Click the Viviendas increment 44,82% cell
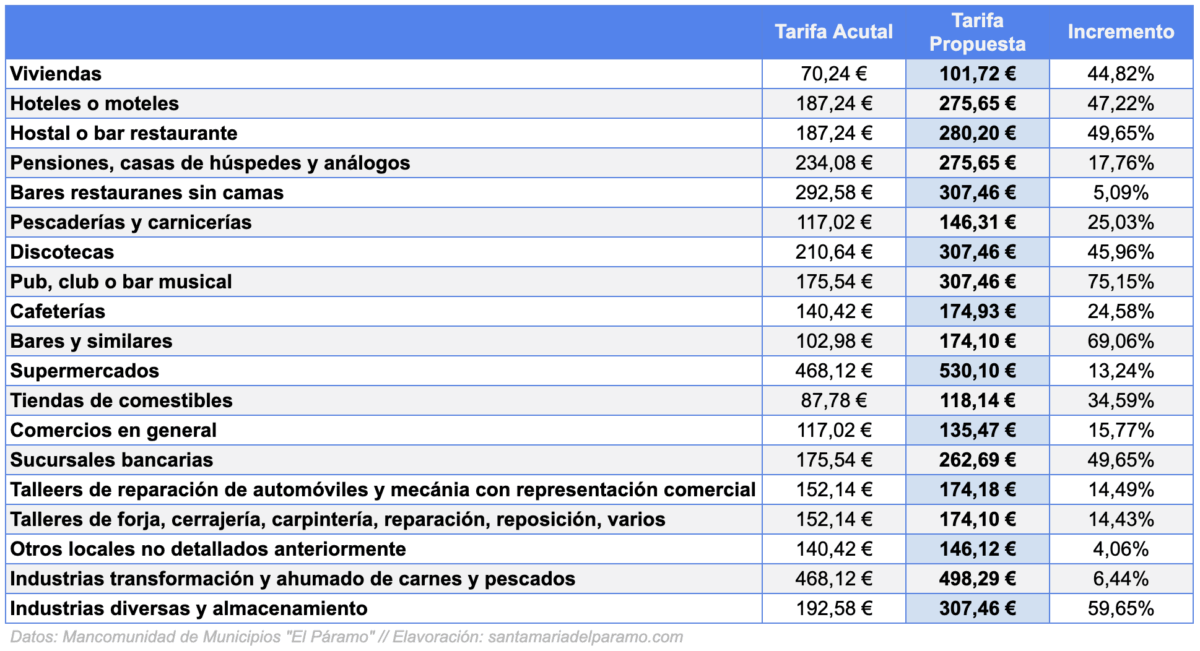This screenshot has width=1200, height=651. coord(1121,74)
